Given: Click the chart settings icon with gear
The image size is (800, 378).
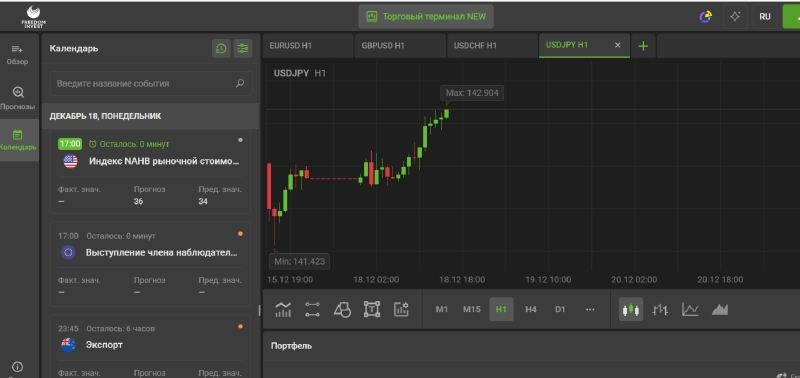Looking at the screenshot, I should pos(402,309).
